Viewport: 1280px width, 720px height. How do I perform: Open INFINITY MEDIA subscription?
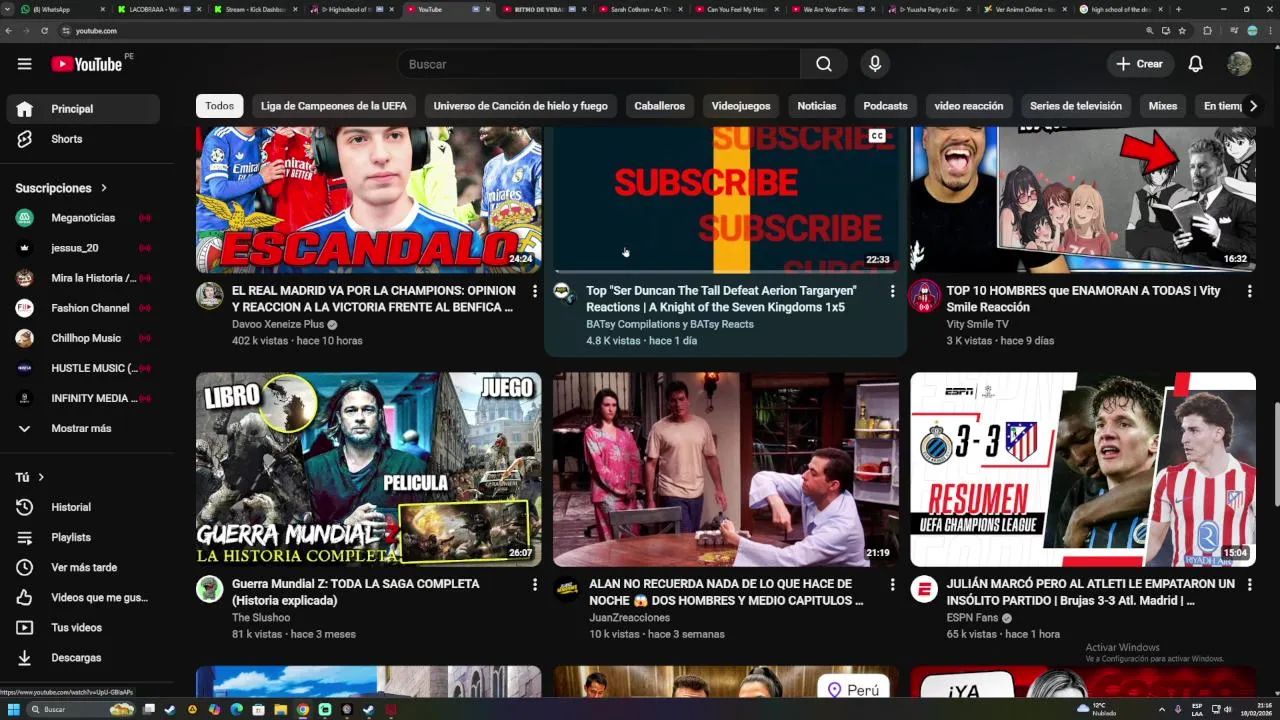pos(83,398)
